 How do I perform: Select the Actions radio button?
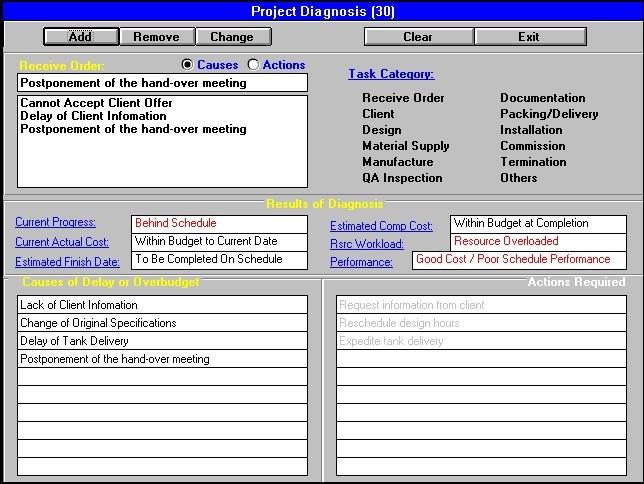253,65
